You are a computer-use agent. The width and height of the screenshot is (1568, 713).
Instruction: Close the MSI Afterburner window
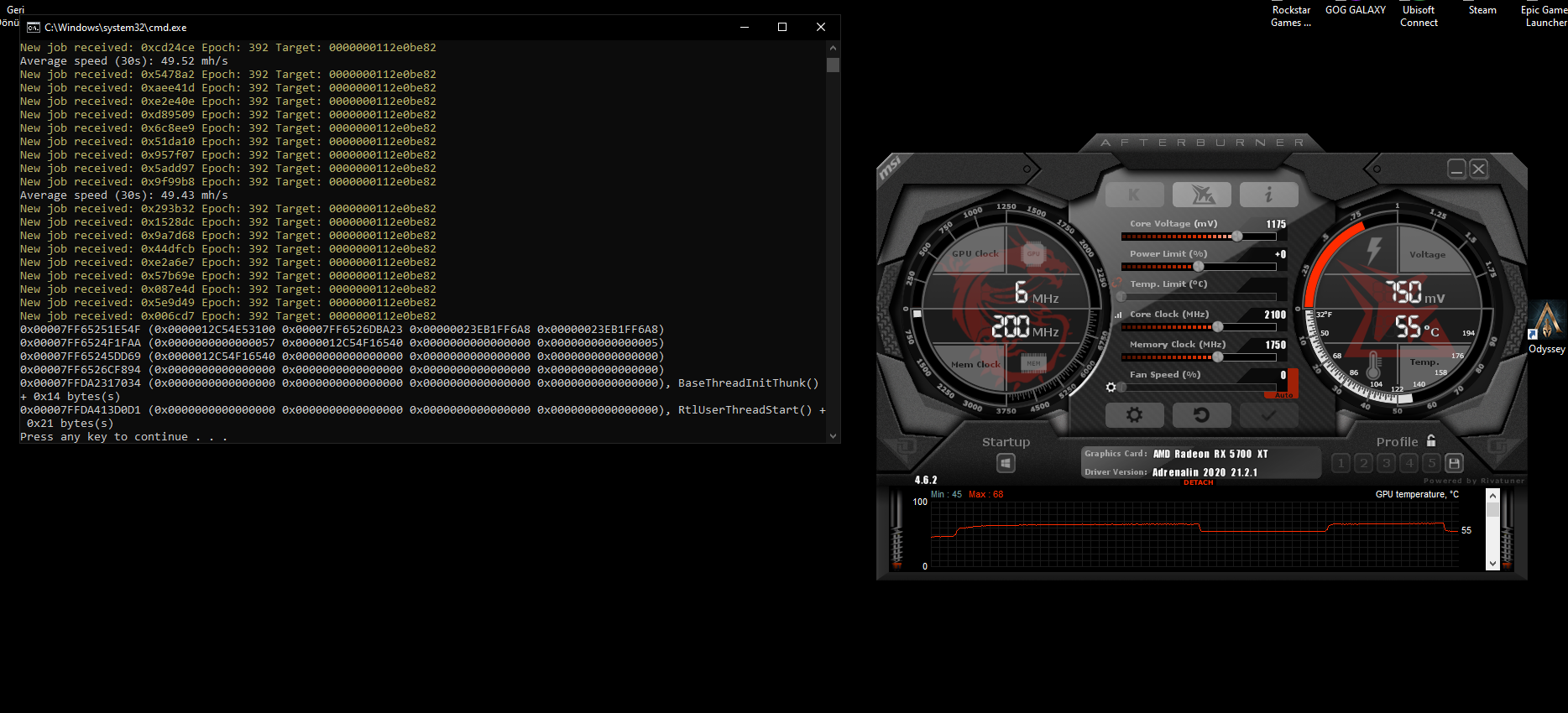pyautogui.click(x=1479, y=169)
